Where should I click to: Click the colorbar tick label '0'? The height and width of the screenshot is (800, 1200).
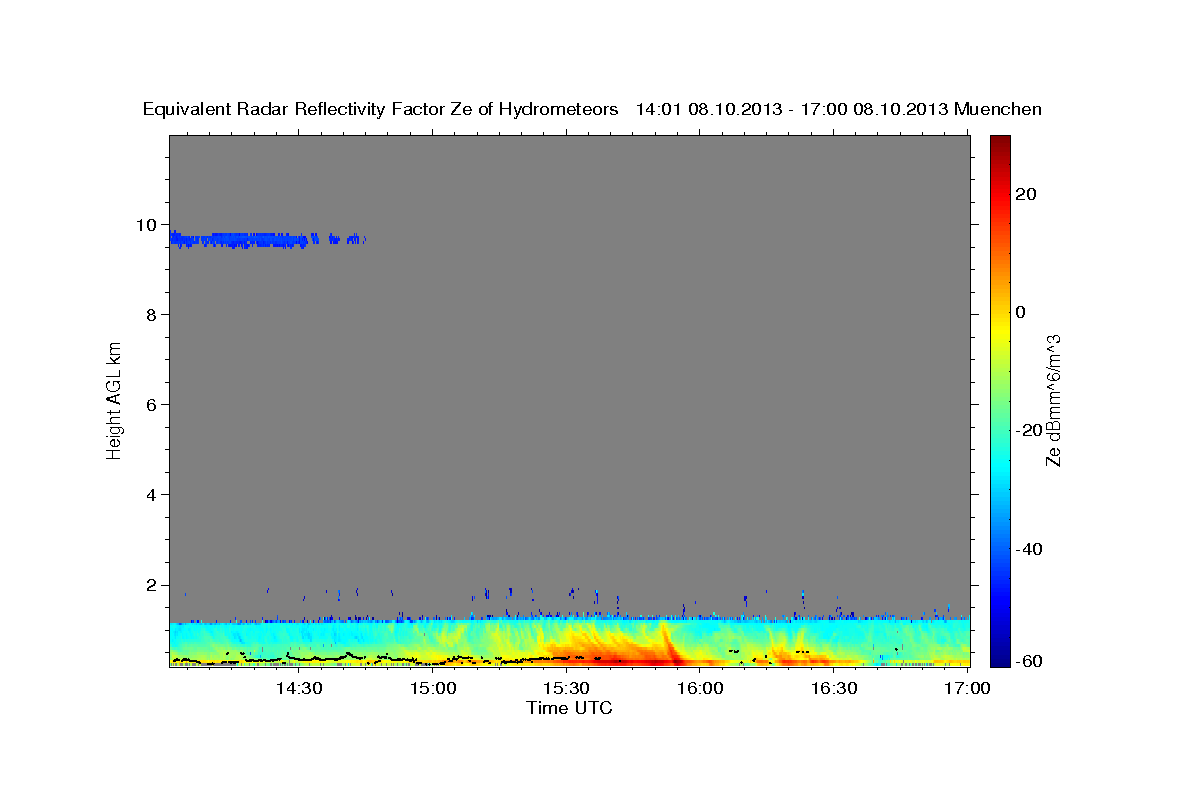coord(1021,312)
